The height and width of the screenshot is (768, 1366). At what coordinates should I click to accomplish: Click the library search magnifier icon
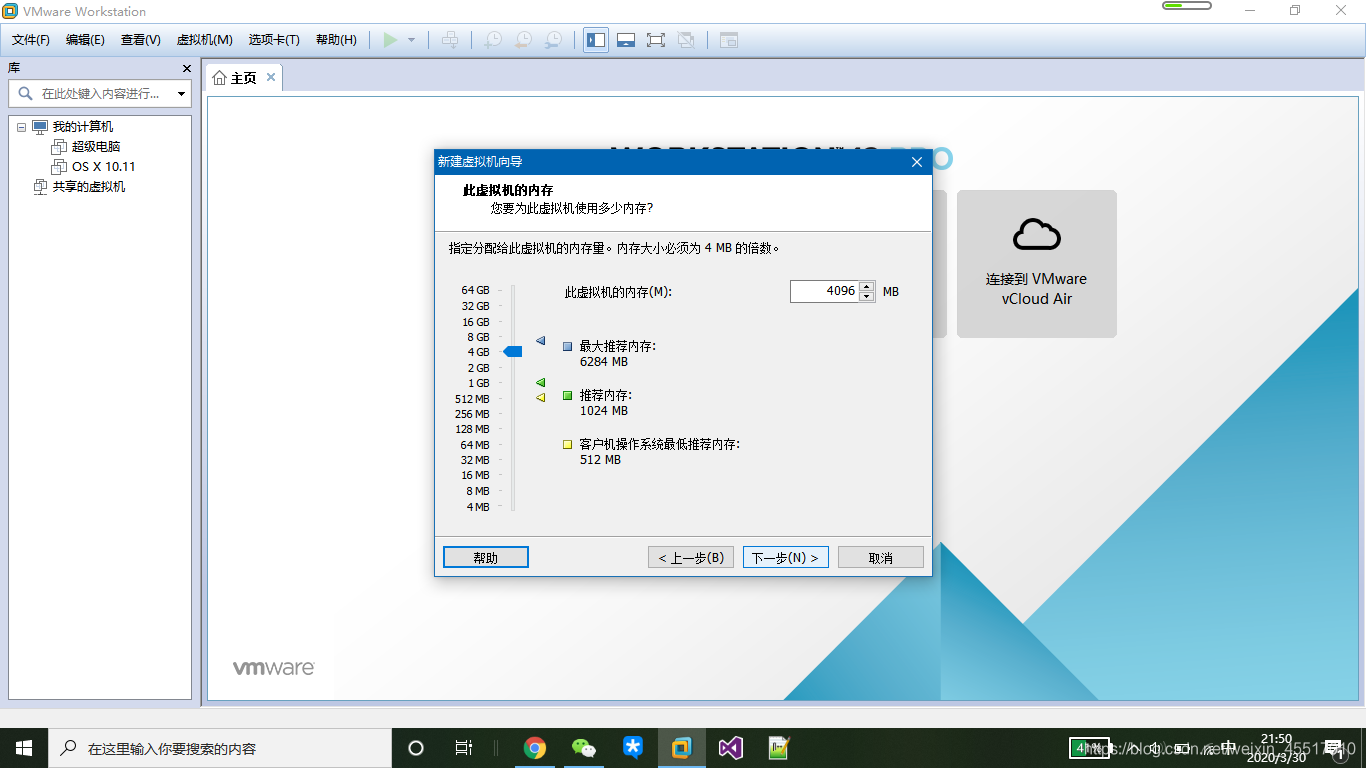click(26, 93)
